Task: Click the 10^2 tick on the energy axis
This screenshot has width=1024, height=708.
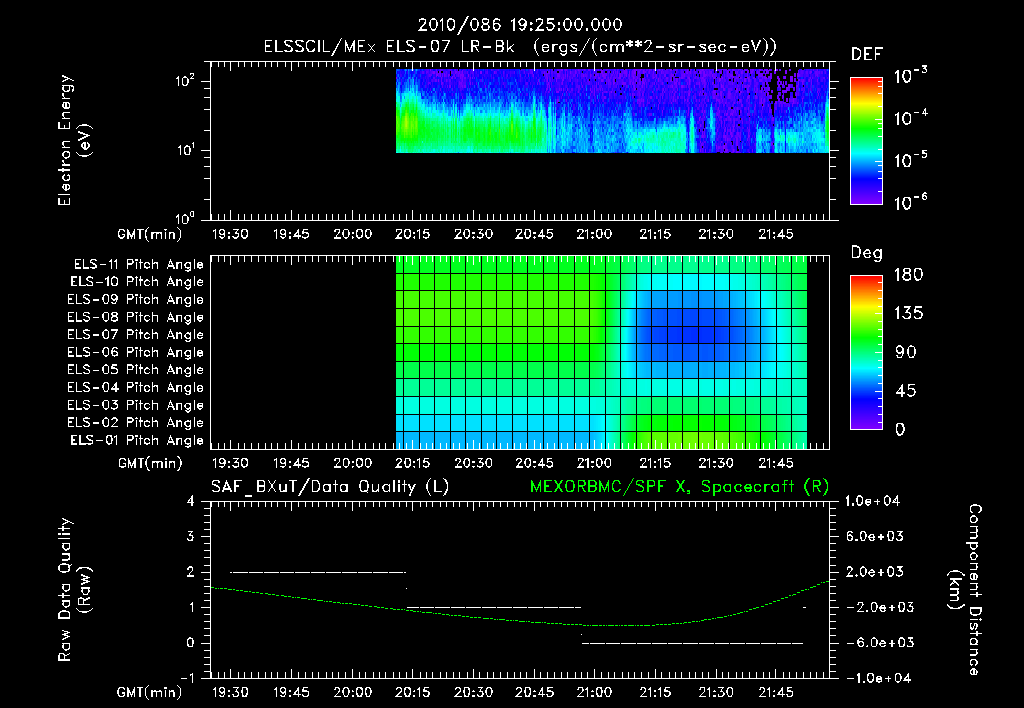Action: [185, 81]
